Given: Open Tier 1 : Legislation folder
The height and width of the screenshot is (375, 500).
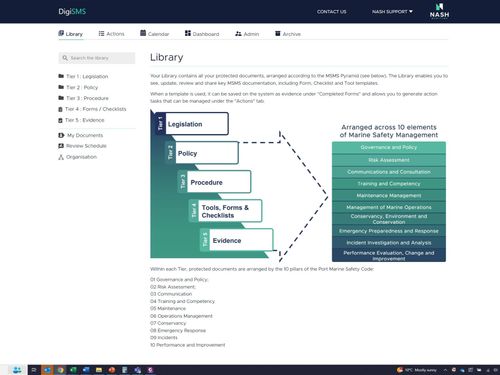Looking at the screenshot, I should [x=83, y=76].
